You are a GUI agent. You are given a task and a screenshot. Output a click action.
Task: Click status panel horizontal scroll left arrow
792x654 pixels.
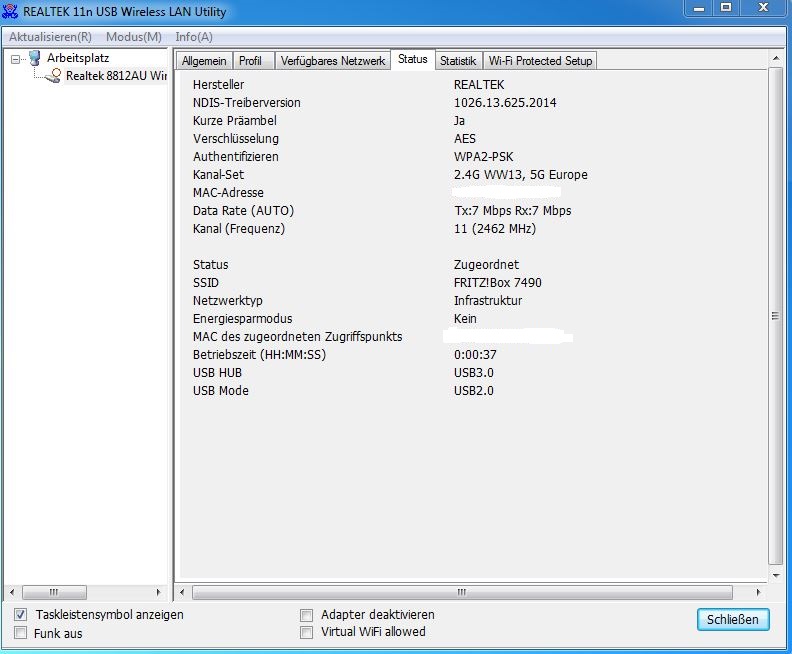pos(182,592)
